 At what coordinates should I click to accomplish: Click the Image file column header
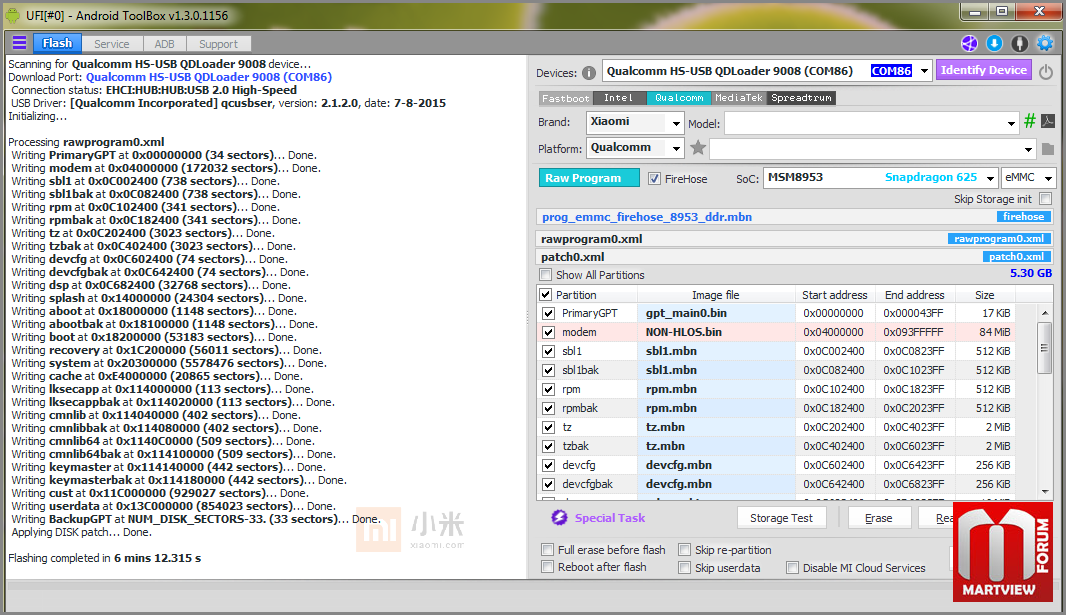click(716, 295)
